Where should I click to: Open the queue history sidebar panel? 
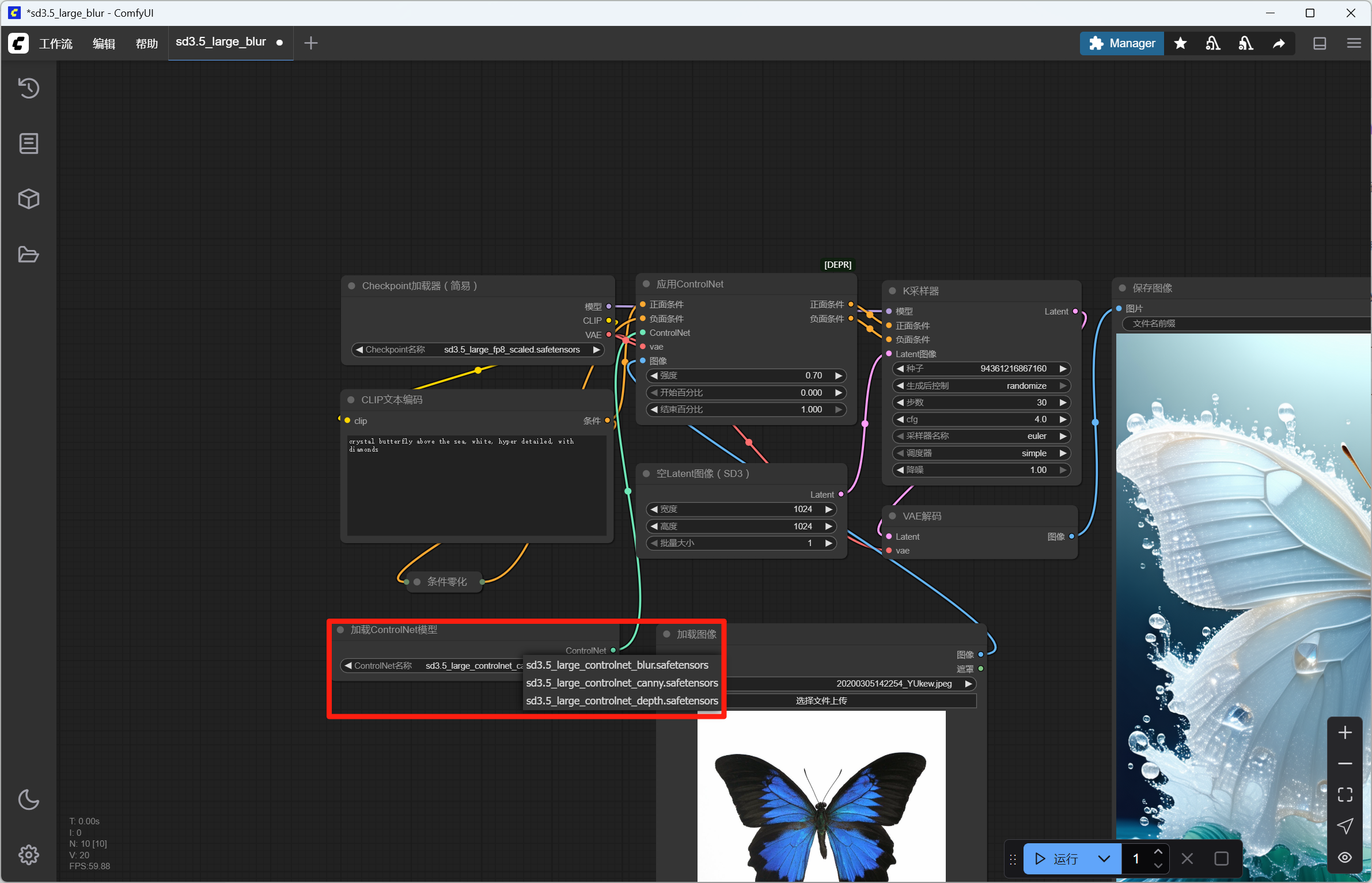coord(29,88)
